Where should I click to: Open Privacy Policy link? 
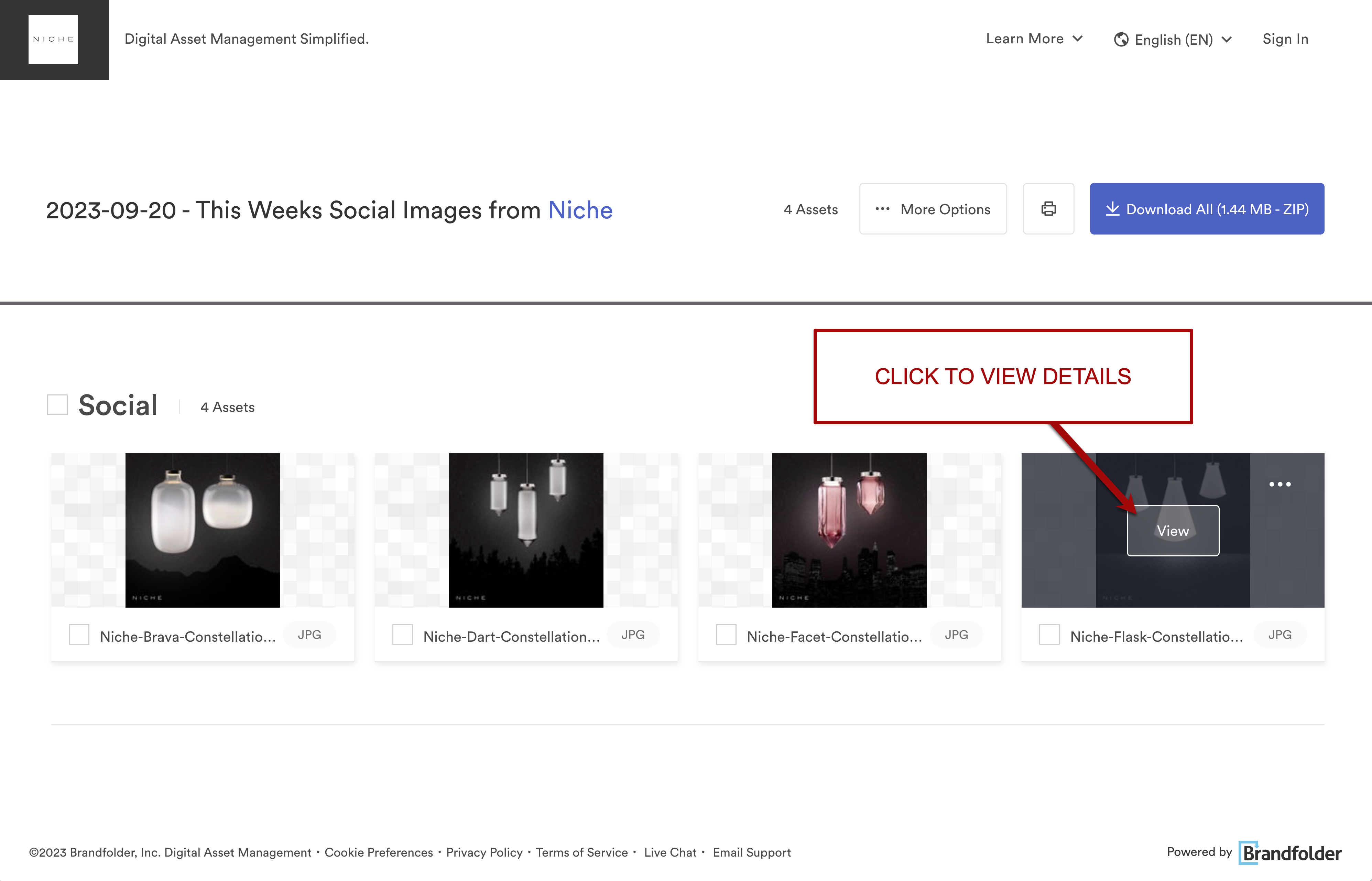tap(484, 853)
